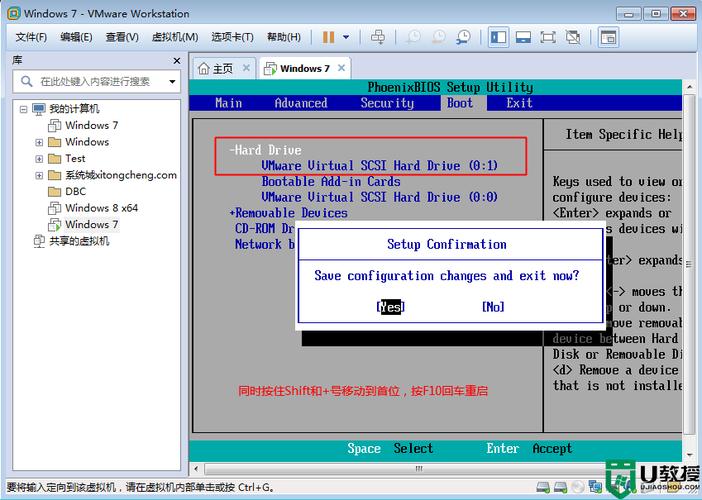Expand the Test folder in the library

pos(39,159)
